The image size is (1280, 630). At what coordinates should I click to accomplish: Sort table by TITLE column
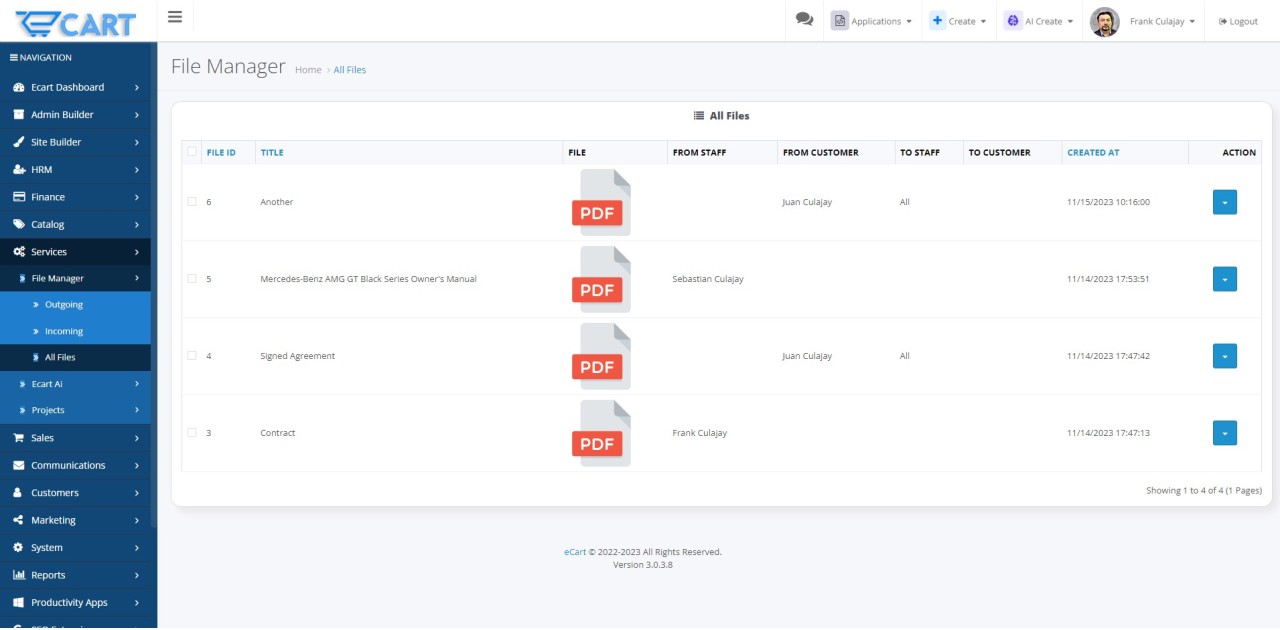(272, 152)
